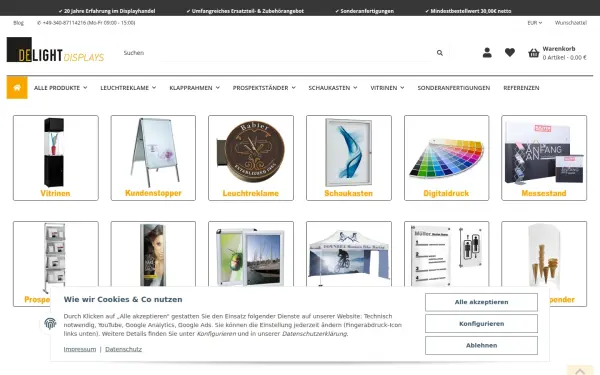The height and width of the screenshot is (375, 600).
Task: Open Vitrinen category tile
Action: [x=55, y=158]
